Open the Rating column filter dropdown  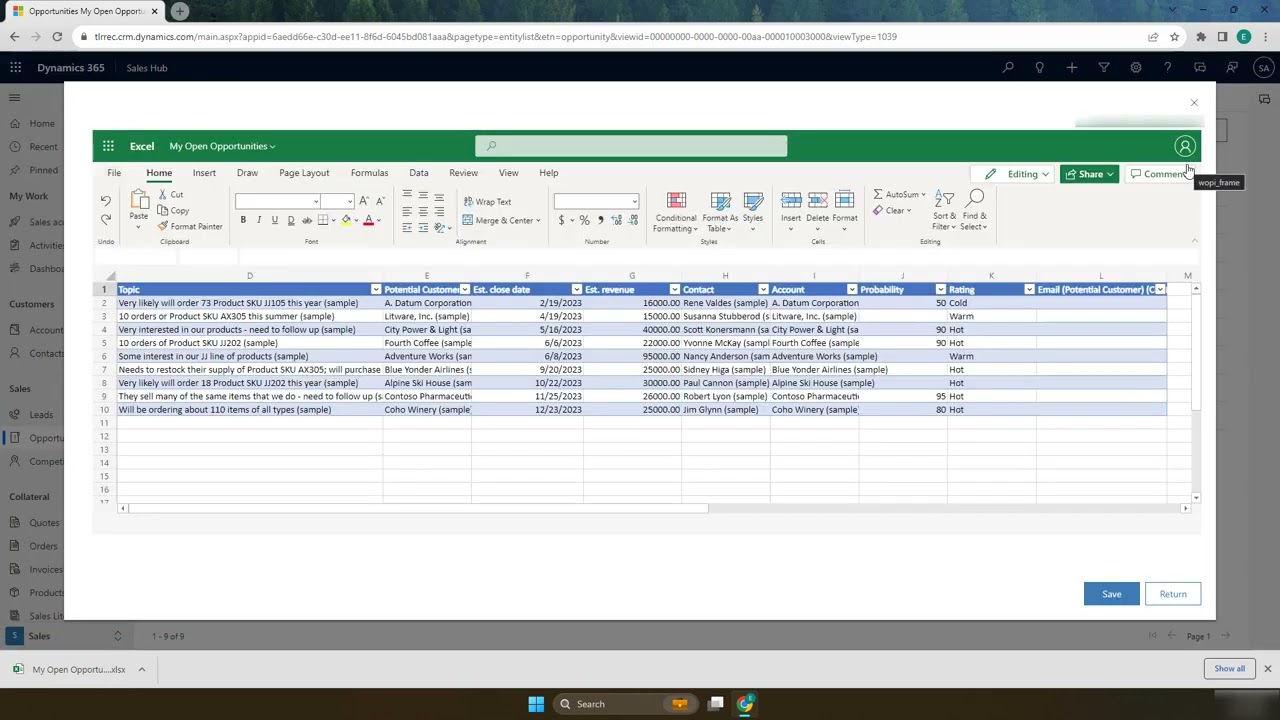coord(1029,290)
